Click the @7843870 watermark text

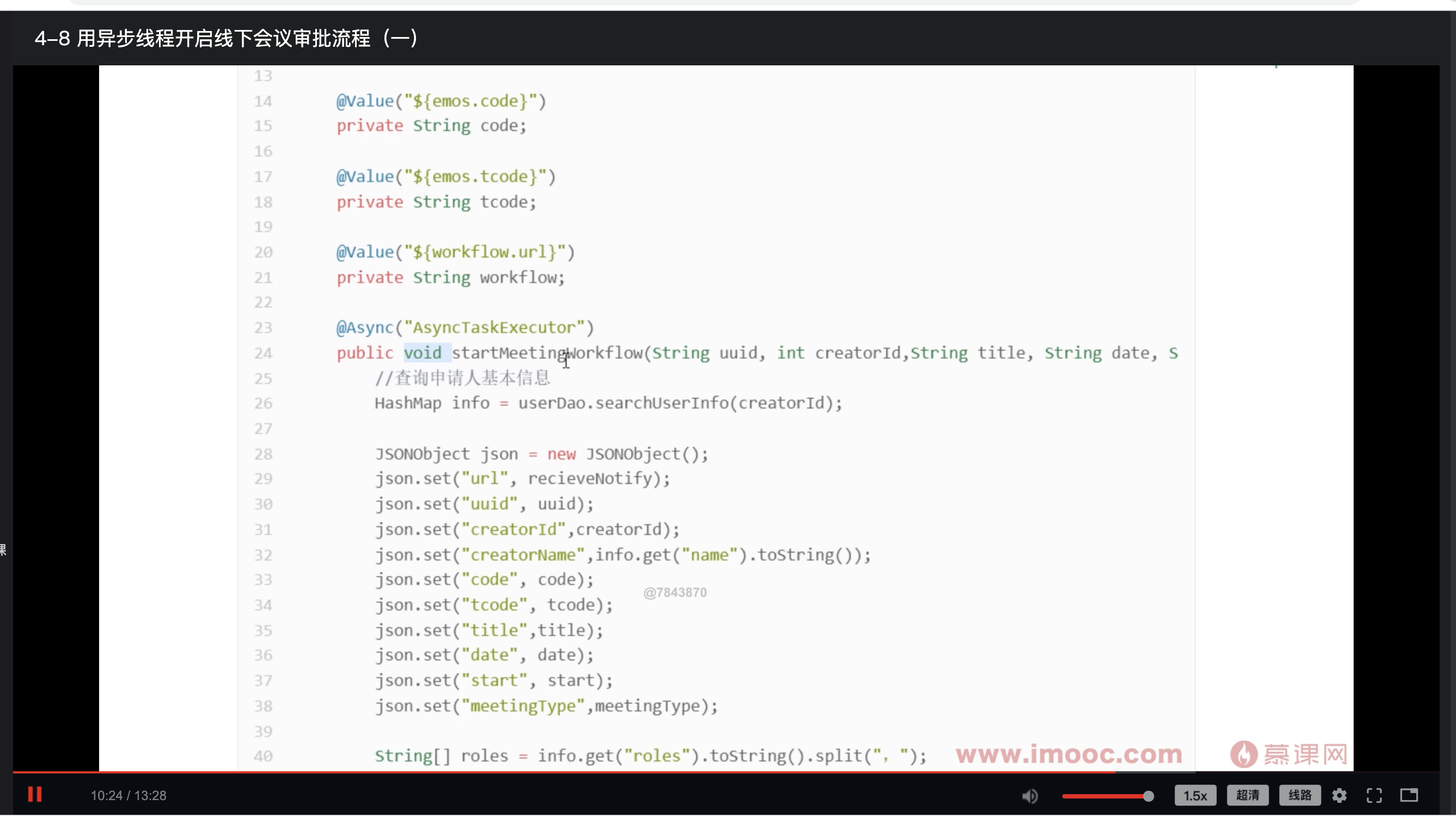click(675, 593)
